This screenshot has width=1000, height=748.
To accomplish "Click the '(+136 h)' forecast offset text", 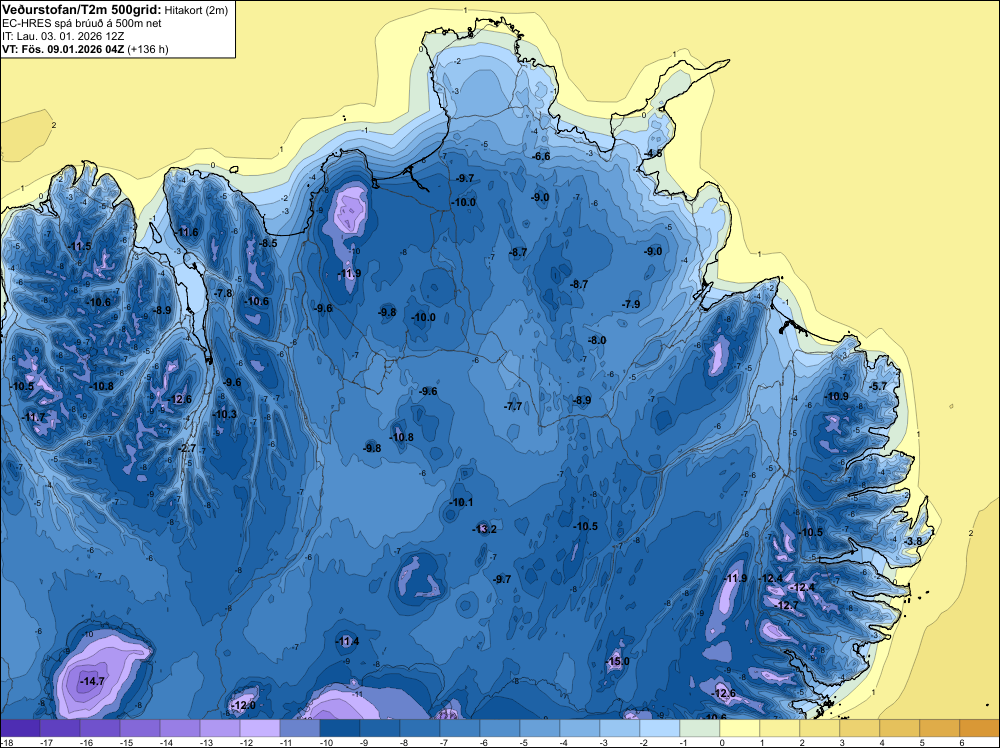I will 148,49.
